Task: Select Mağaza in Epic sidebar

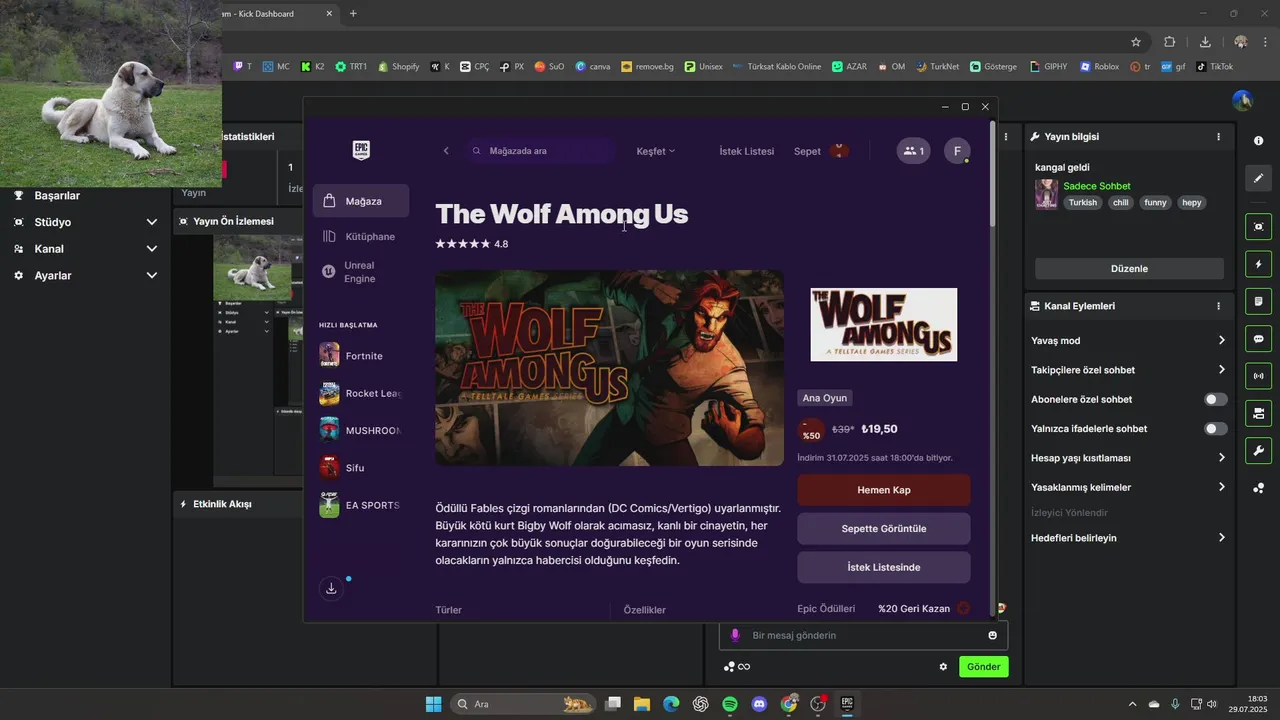Action: click(x=361, y=201)
